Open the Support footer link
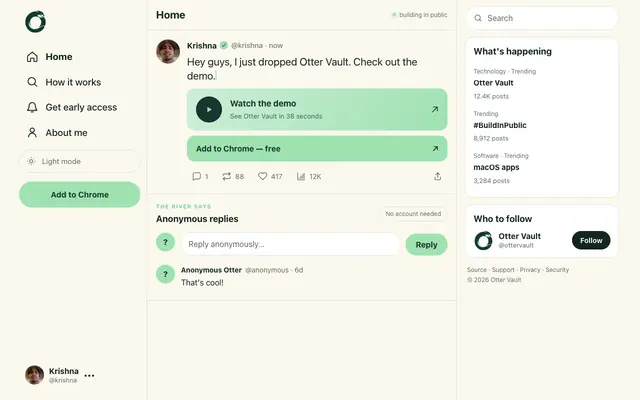The height and width of the screenshot is (400, 640). tap(503, 270)
